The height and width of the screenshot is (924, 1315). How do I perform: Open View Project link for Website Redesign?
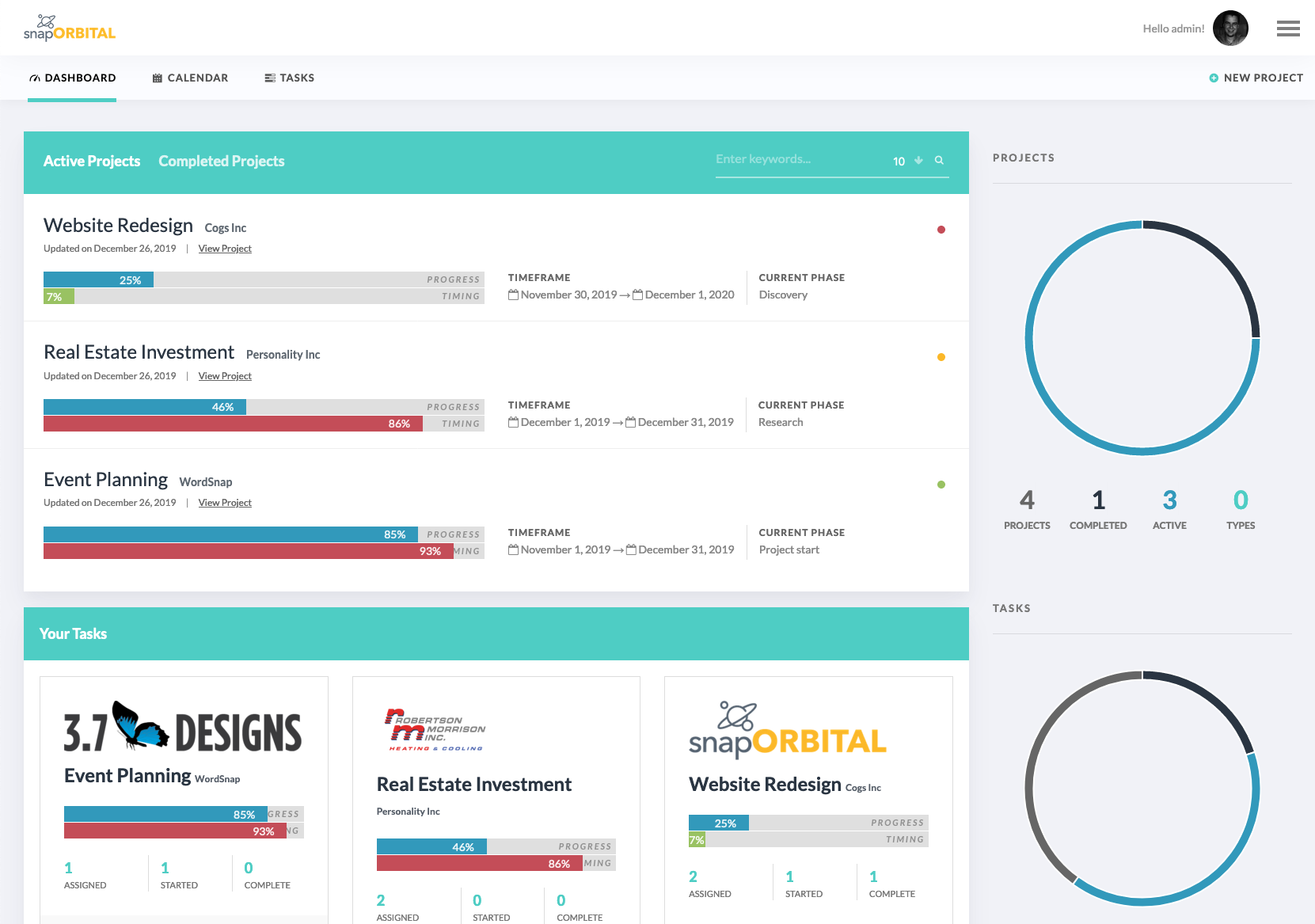coord(225,249)
